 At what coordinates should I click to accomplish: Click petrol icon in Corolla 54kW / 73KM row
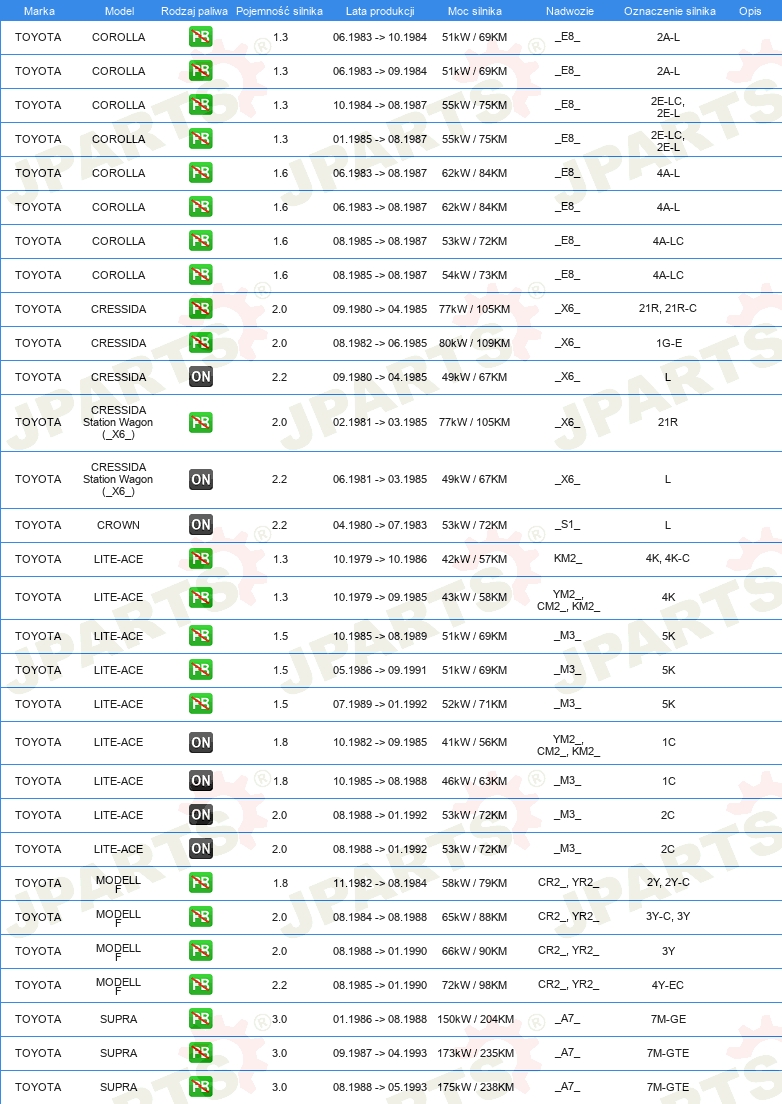tap(201, 275)
